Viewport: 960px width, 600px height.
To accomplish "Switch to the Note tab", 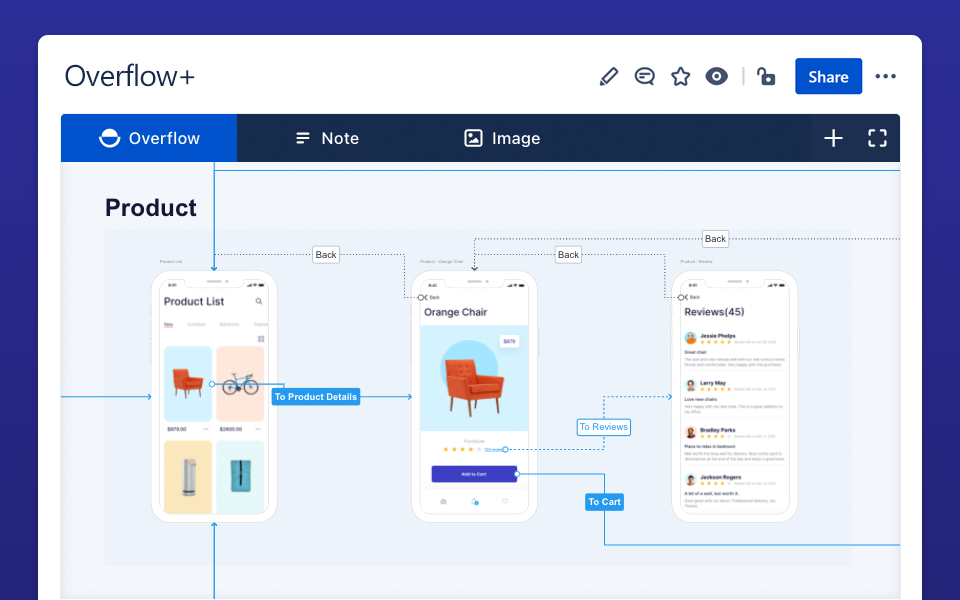I will 328,138.
